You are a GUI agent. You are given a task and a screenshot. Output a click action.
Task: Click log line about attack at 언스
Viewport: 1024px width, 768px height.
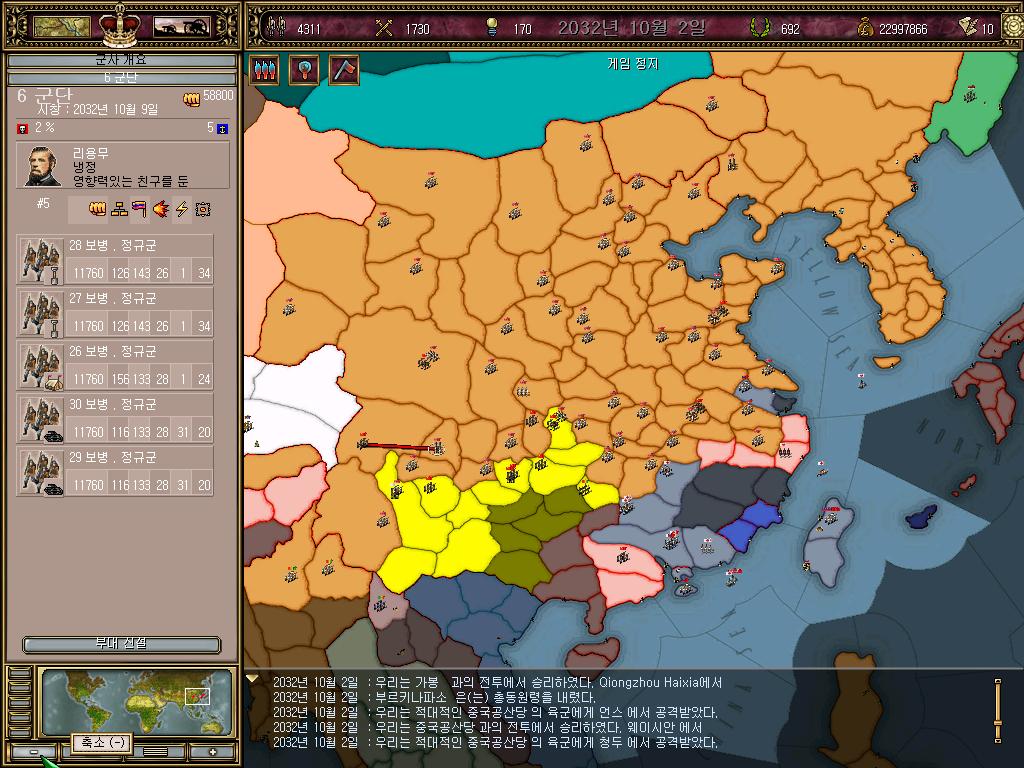495,712
